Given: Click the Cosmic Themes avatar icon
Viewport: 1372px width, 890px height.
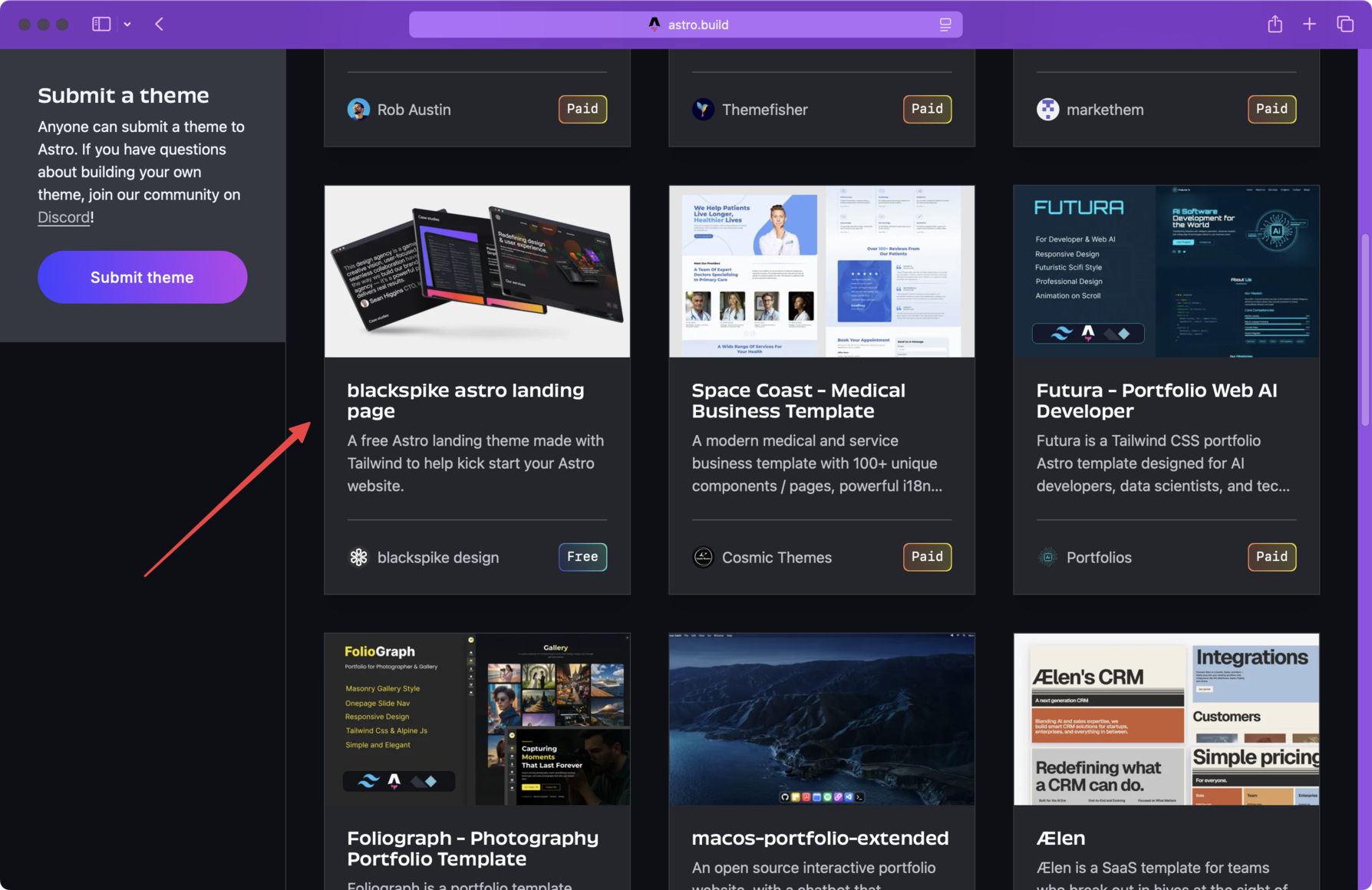Looking at the screenshot, I should (x=703, y=557).
